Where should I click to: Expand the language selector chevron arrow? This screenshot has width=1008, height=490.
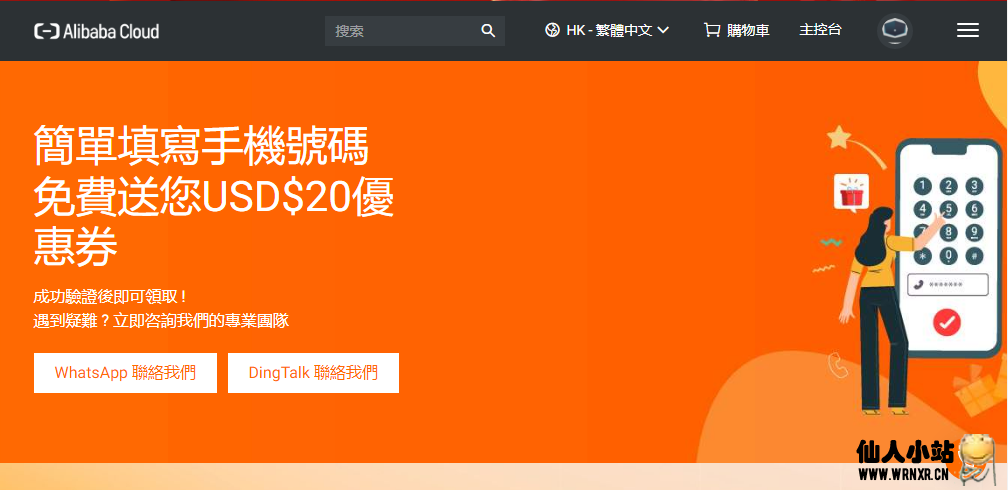pos(663,30)
